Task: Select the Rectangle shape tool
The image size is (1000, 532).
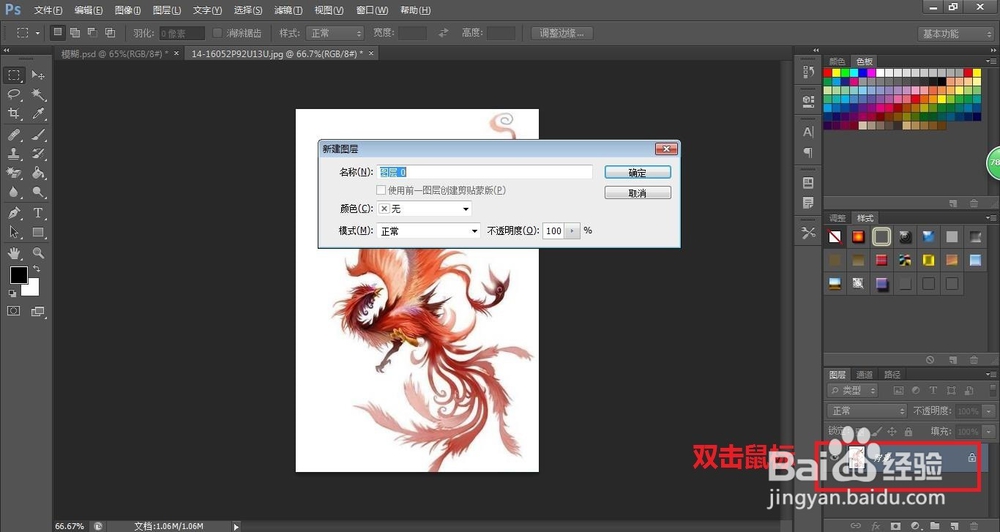Action: click(x=38, y=232)
